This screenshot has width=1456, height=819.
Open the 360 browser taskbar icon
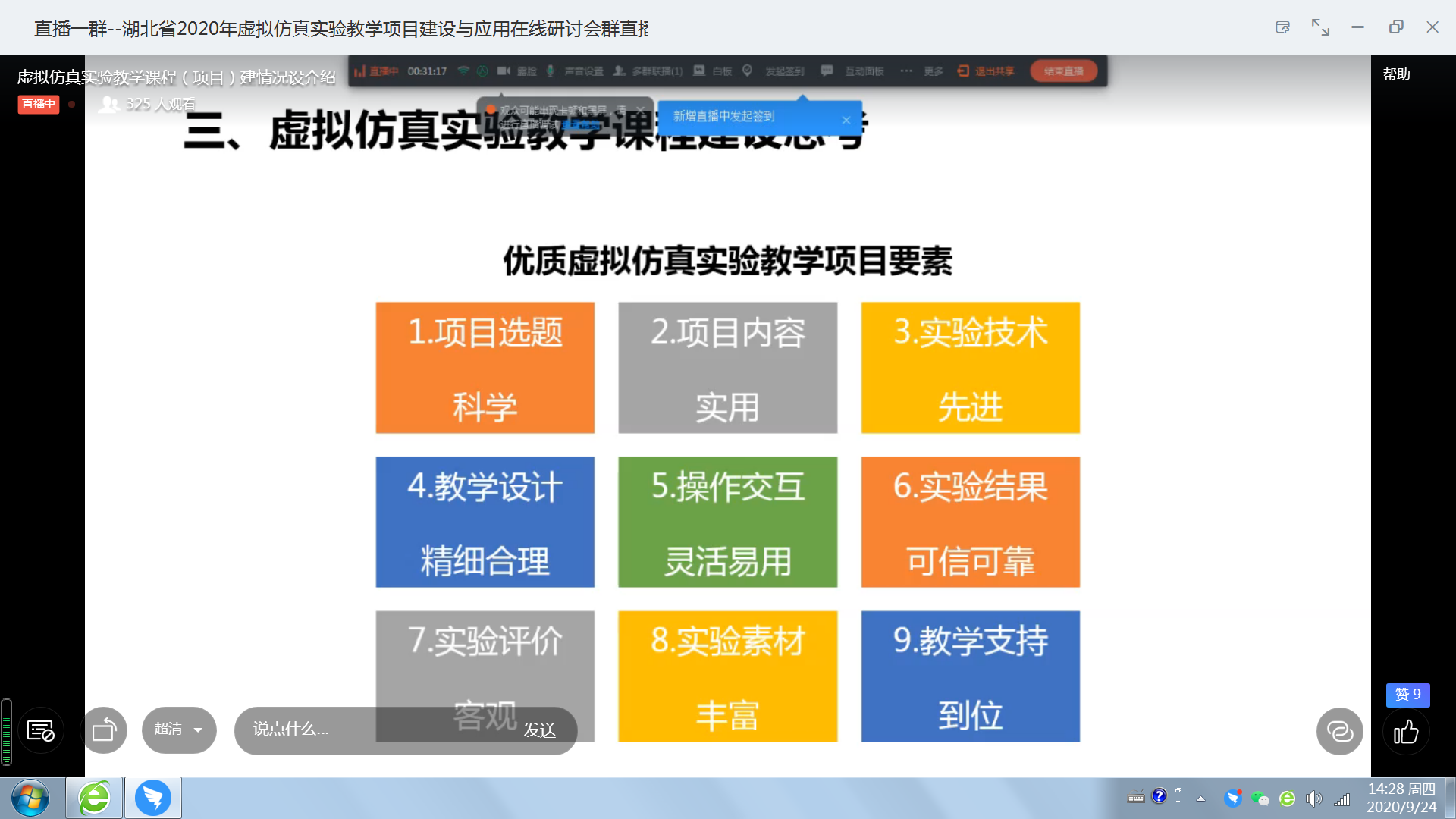95,798
